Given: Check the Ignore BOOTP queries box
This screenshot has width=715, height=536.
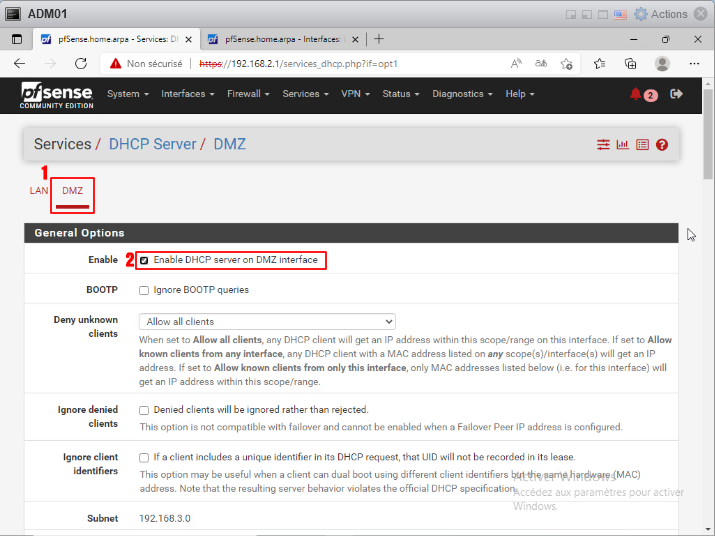Looking at the screenshot, I should click(144, 290).
